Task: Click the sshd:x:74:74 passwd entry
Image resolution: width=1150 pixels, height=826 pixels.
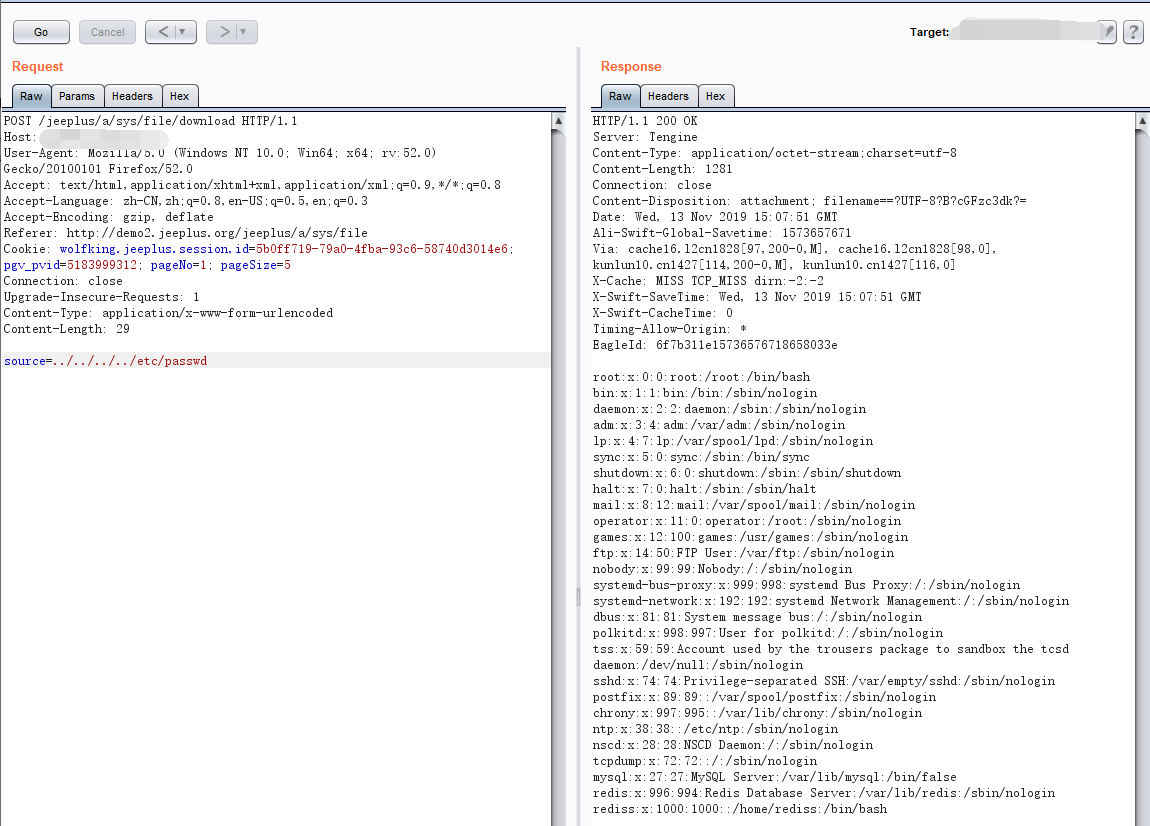Action: coord(824,681)
